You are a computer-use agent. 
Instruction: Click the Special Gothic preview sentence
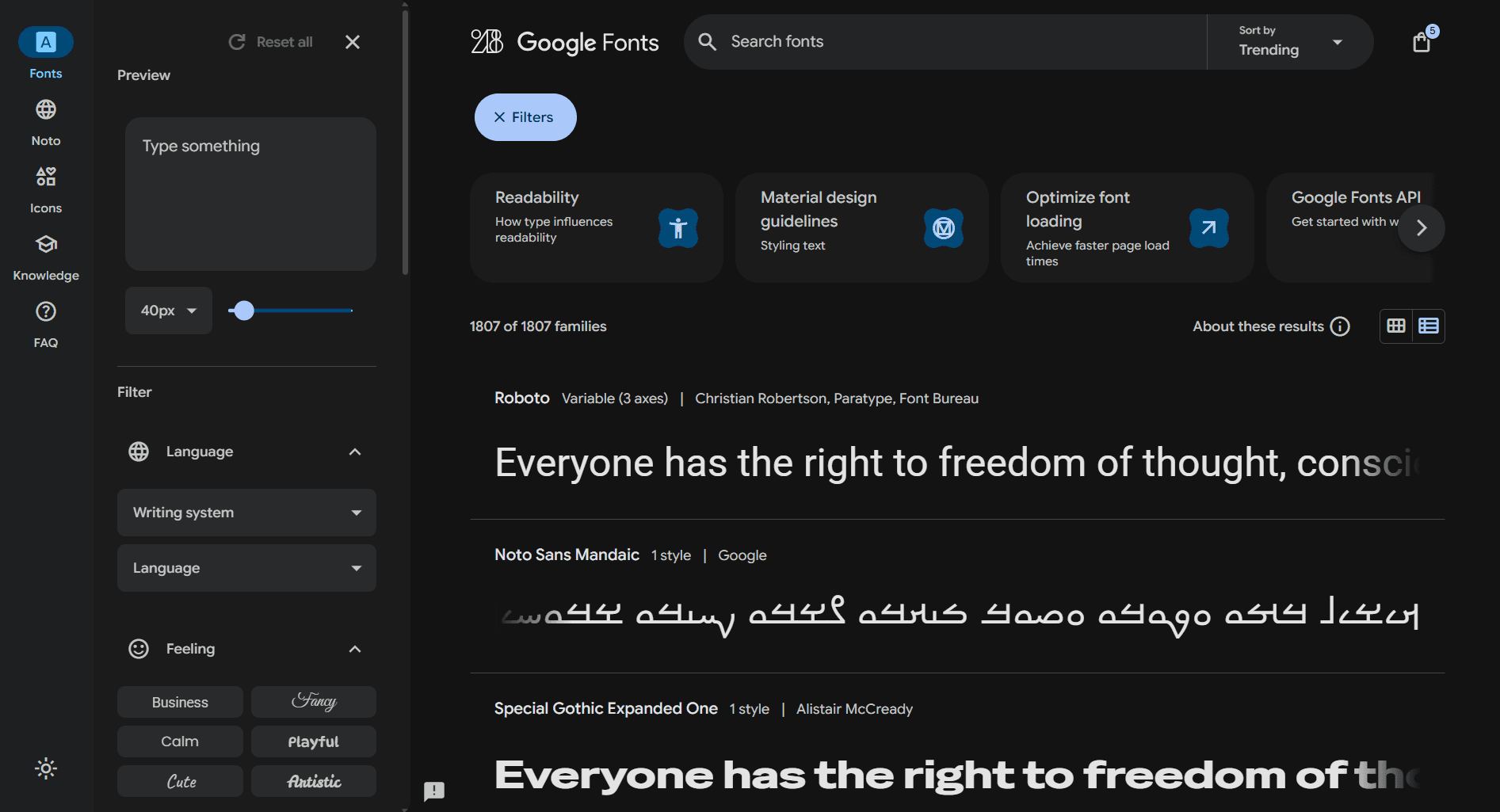957,775
